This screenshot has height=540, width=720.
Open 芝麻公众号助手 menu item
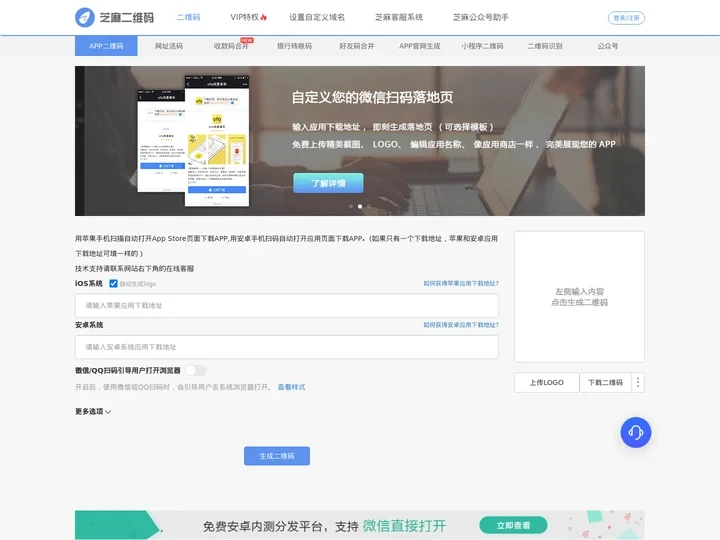pyautogui.click(x=480, y=17)
